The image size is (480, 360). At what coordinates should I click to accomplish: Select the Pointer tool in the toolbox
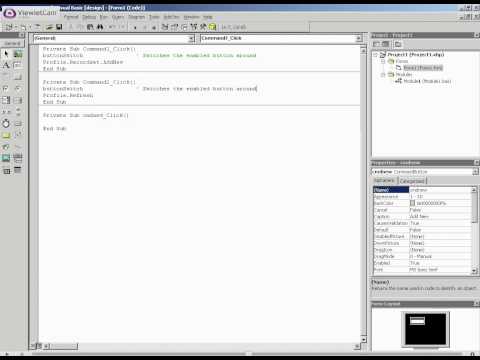tap(6, 54)
